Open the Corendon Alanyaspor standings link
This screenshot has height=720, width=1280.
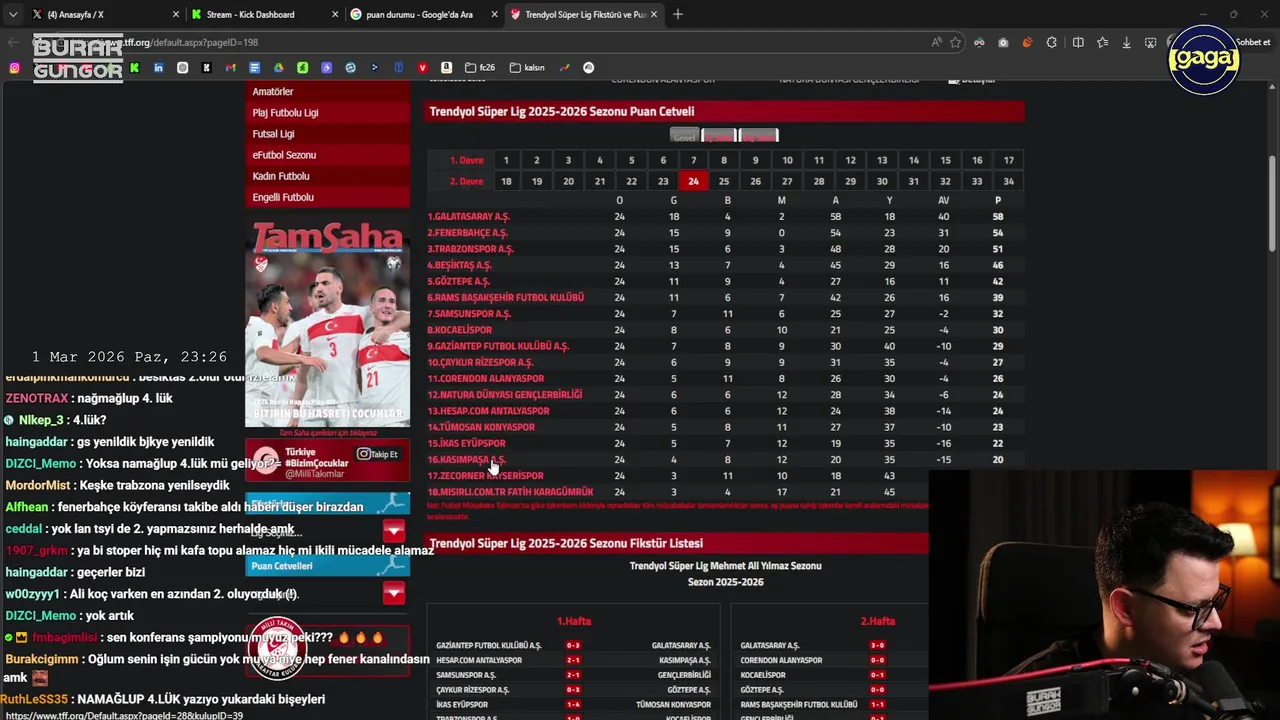pyautogui.click(x=486, y=379)
